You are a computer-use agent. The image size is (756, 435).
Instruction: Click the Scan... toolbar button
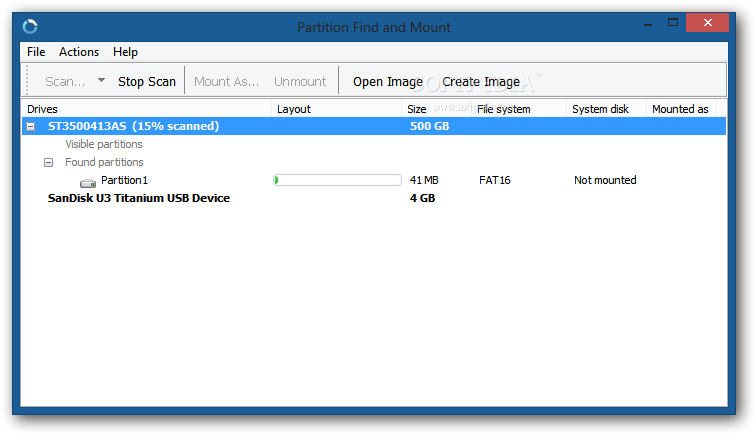(65, 82)
